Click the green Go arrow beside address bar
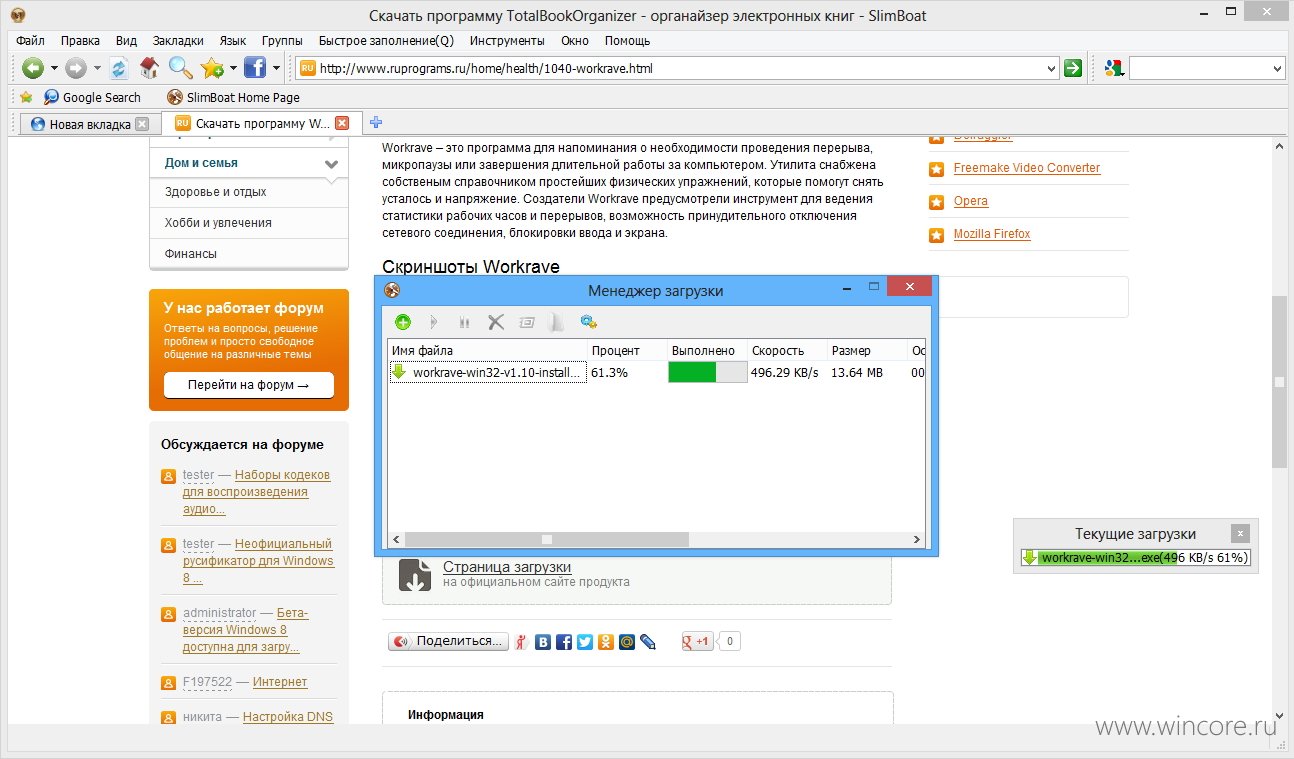The image size is (1294, 759). tap(1073, 68)
